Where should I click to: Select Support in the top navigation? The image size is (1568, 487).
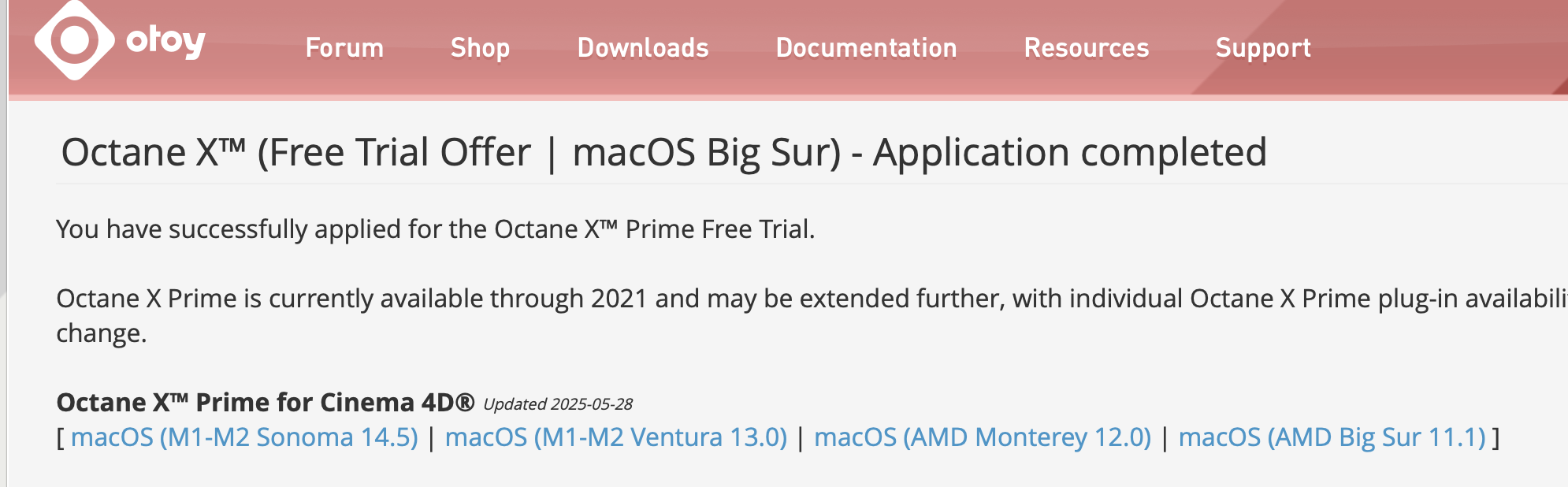[x=1263, y=48]
